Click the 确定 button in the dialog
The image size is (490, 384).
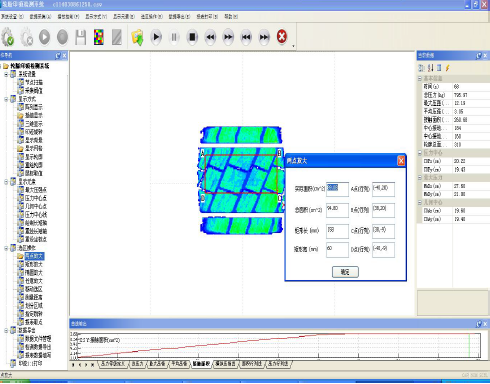345,272
